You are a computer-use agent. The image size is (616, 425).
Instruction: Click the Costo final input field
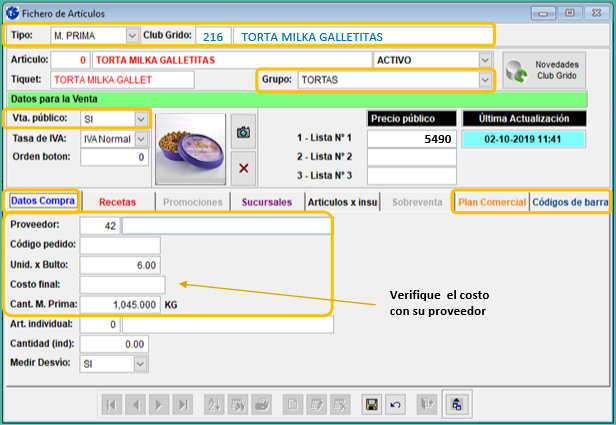[120, 285]
